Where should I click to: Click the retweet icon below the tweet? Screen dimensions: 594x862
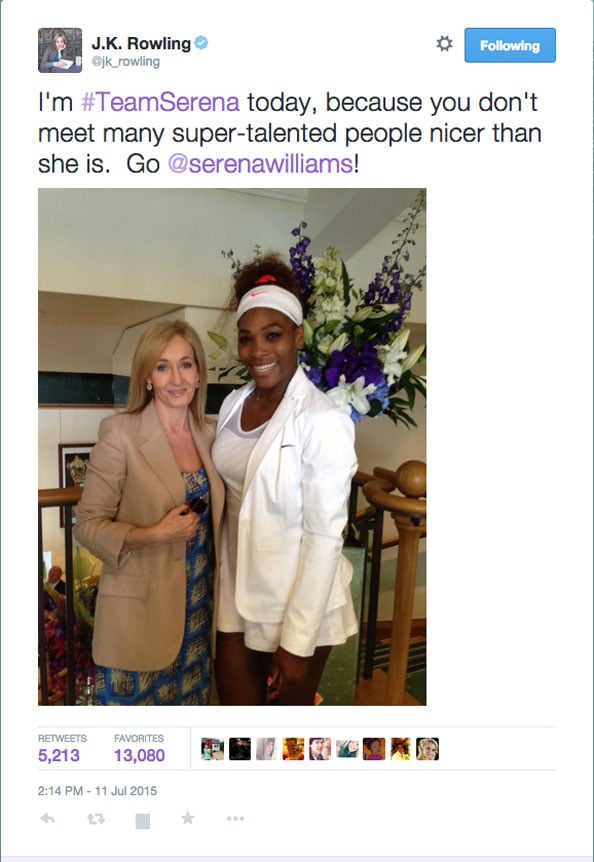96,819
